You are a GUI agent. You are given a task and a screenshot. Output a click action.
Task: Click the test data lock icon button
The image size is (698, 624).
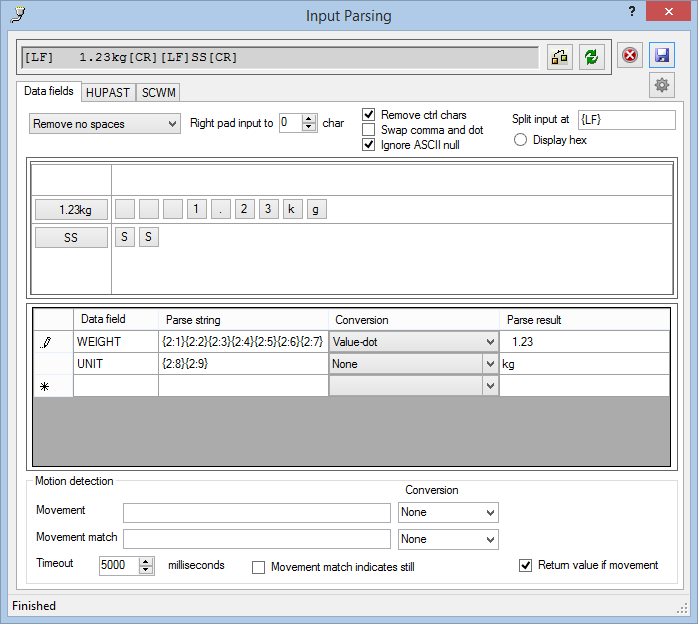coord(560,57)
